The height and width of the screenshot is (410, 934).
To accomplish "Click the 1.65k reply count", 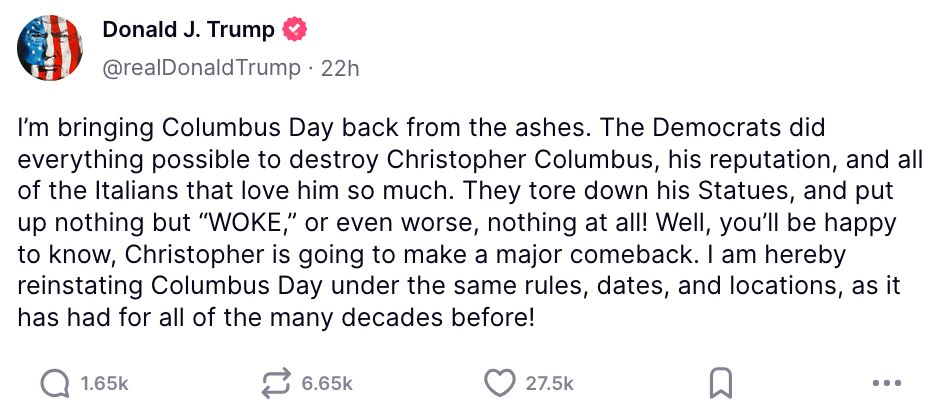I will [x=105, y=383].
